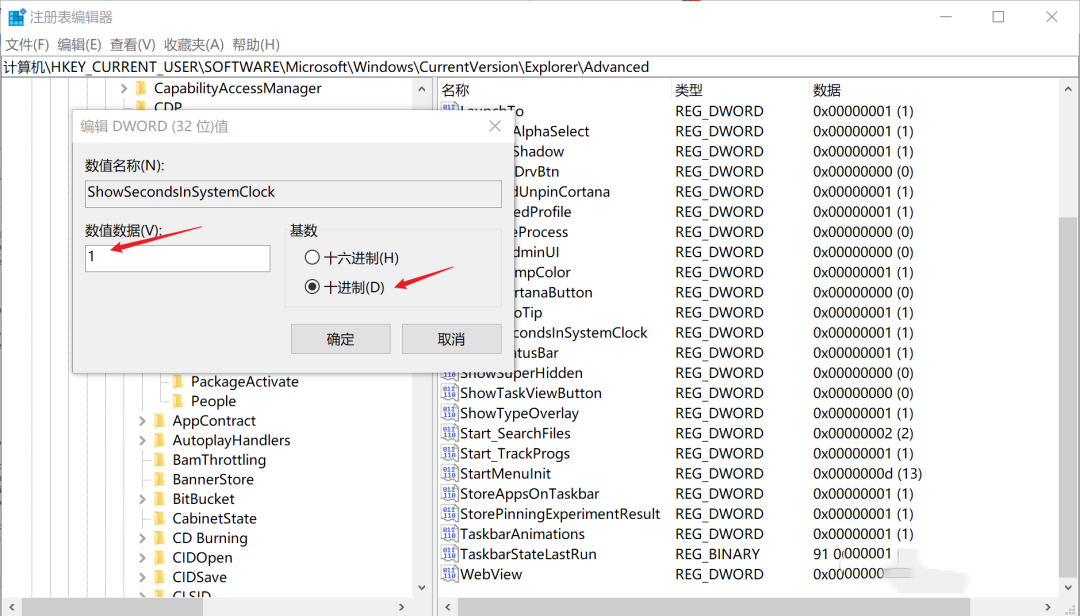The width and height of the screenshot is (1080, 616).
Task: Click the People folder icon
Action: pos(178,401)
